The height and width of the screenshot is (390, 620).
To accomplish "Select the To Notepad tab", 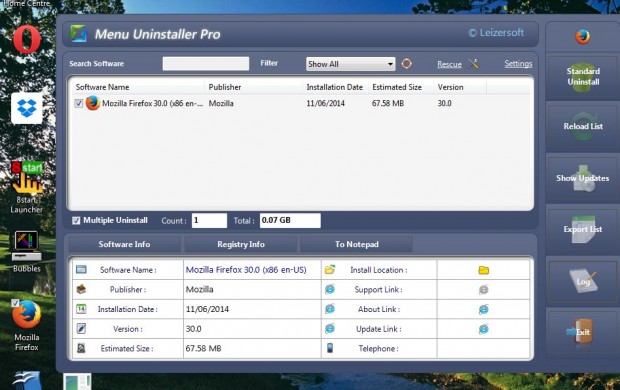I will tap(357, 244).
